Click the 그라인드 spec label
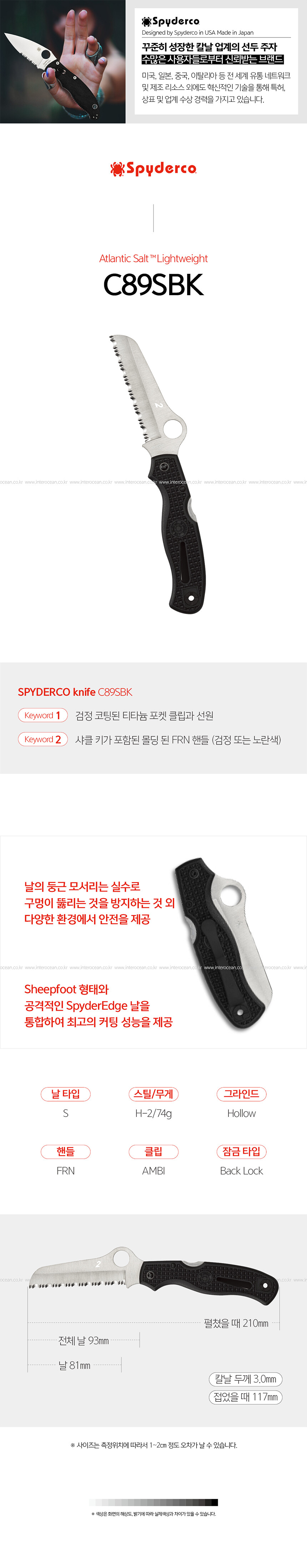This screenshot has width=307, height=1568. coord(241,1094)
